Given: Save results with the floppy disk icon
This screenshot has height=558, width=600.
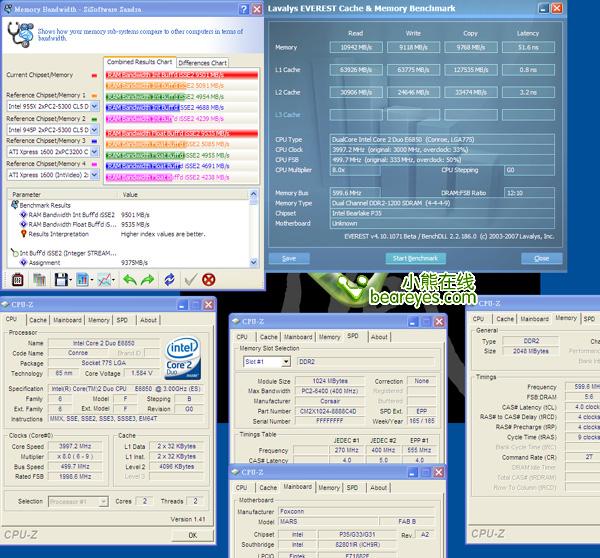Looking at the screenshot, I should point(61,280).
